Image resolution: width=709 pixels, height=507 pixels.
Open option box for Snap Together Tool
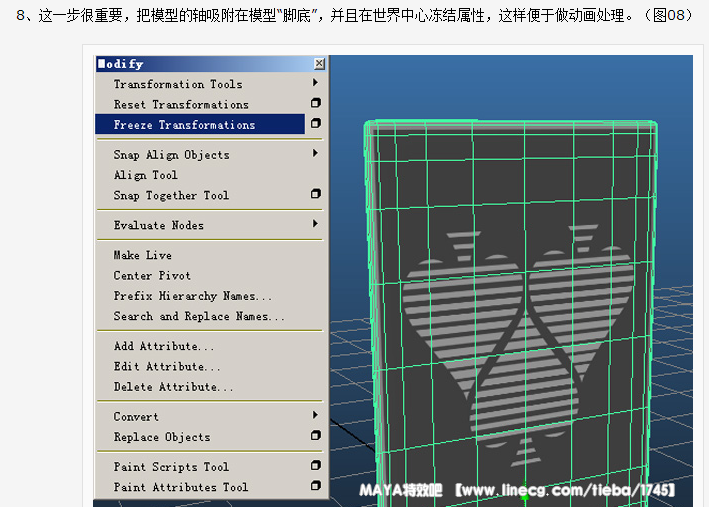coord(316,195)
